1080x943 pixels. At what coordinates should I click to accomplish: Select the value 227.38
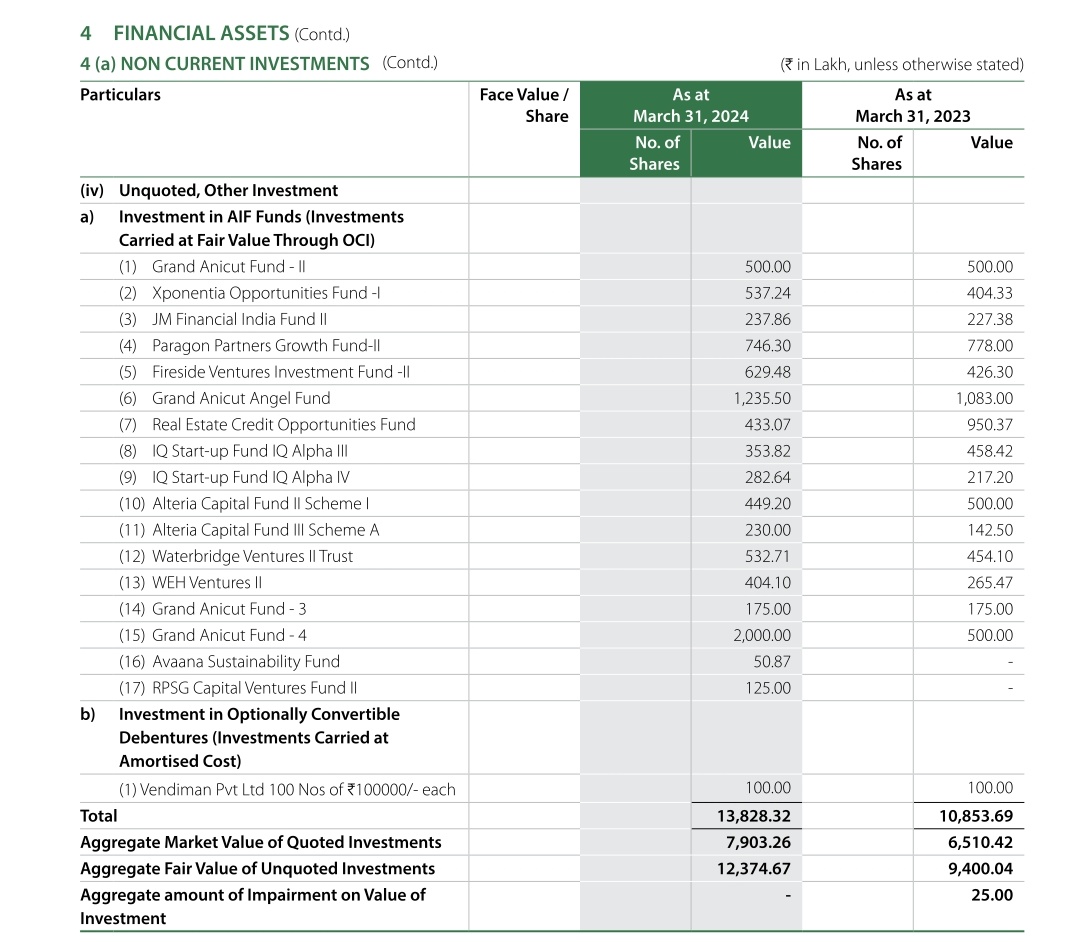pos(990,319)
